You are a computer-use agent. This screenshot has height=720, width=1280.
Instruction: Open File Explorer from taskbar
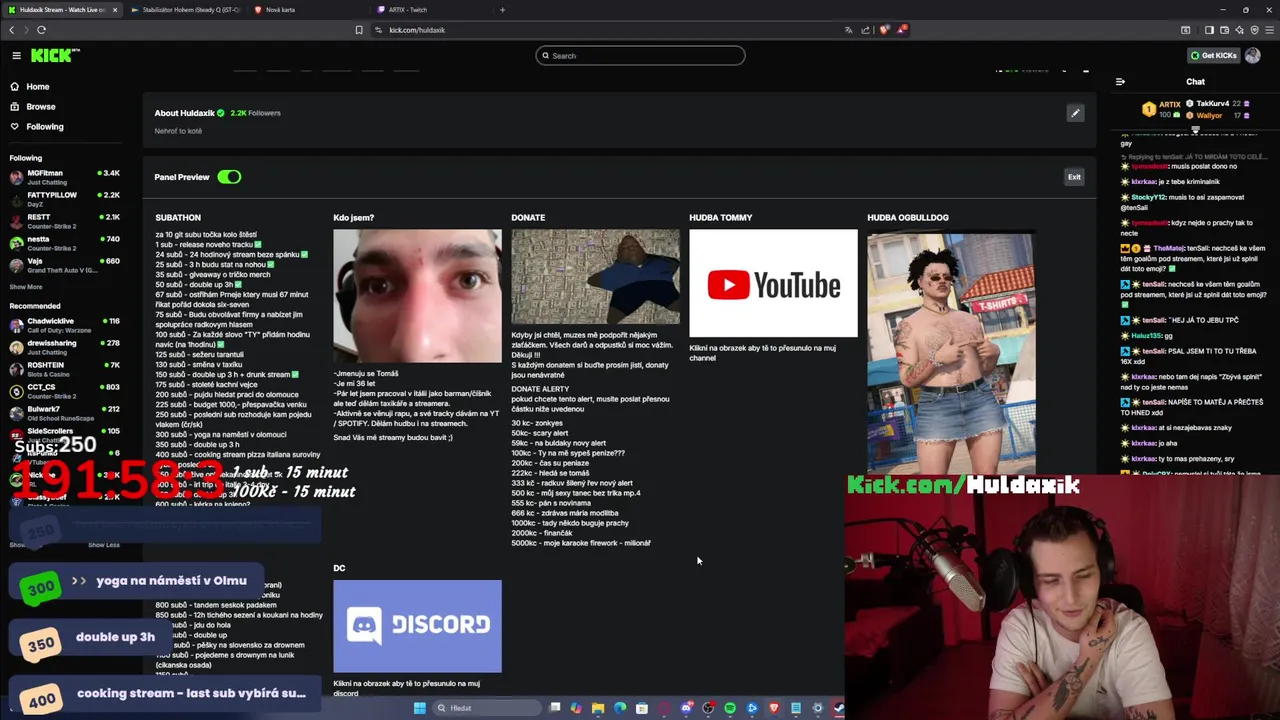point(598,708)
